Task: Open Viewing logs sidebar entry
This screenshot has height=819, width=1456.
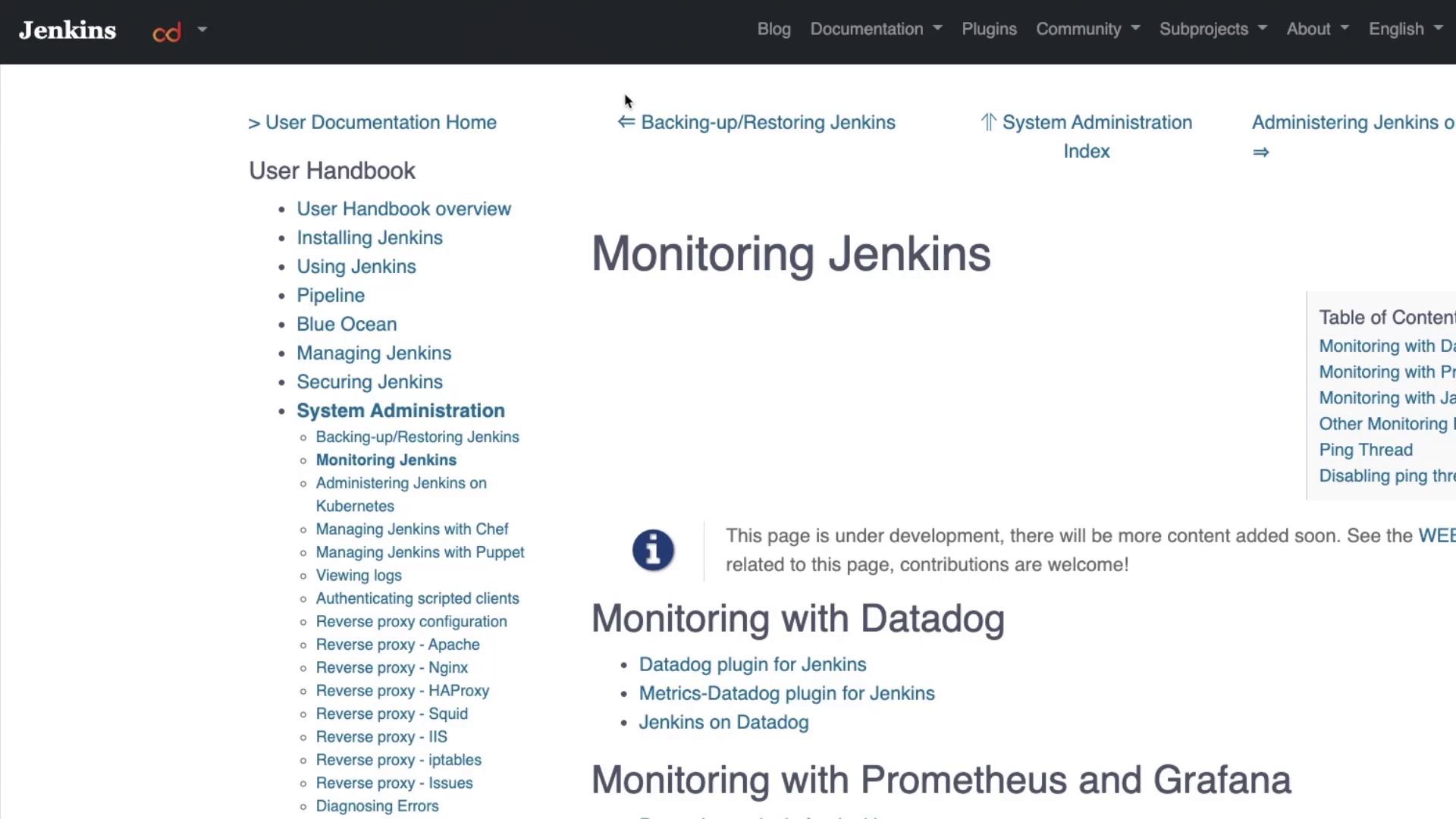Action: point(358,576)
